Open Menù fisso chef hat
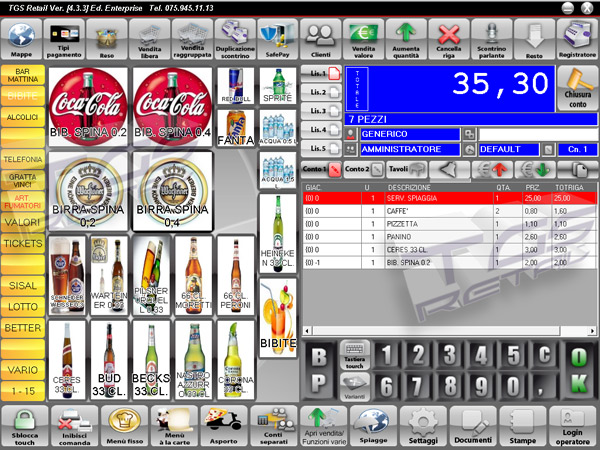 tap(124, 426)
